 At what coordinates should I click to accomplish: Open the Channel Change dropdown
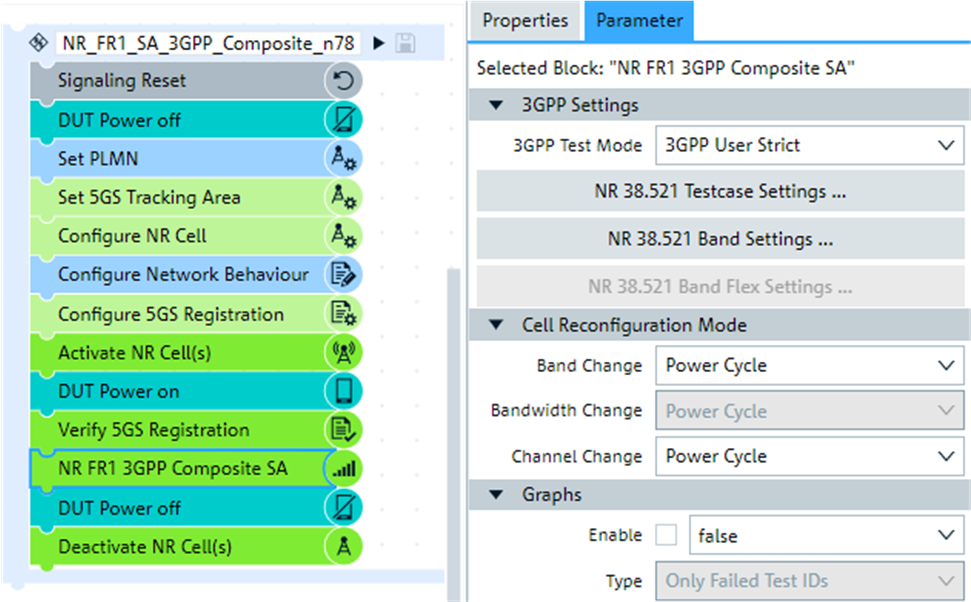point(809,457)
